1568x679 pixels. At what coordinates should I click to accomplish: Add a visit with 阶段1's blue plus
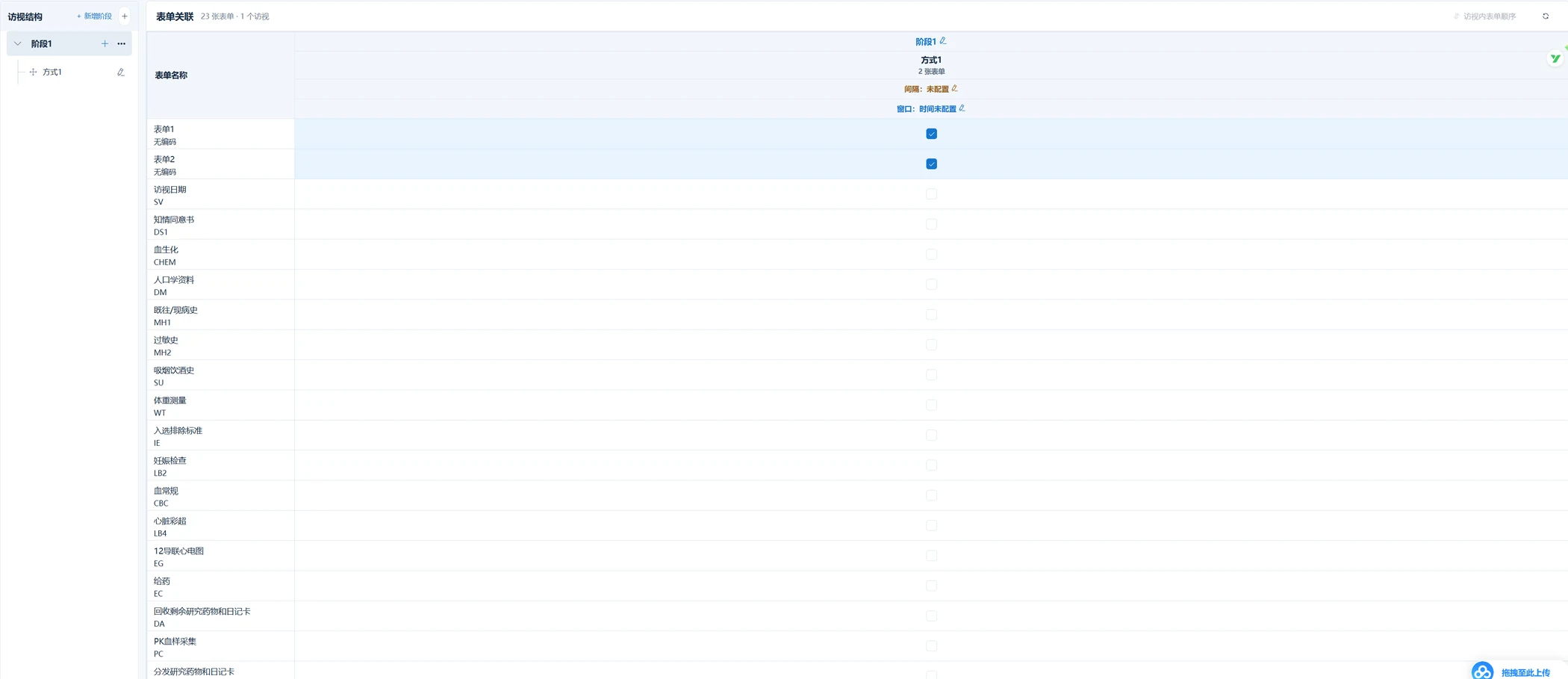coord(105,44)
